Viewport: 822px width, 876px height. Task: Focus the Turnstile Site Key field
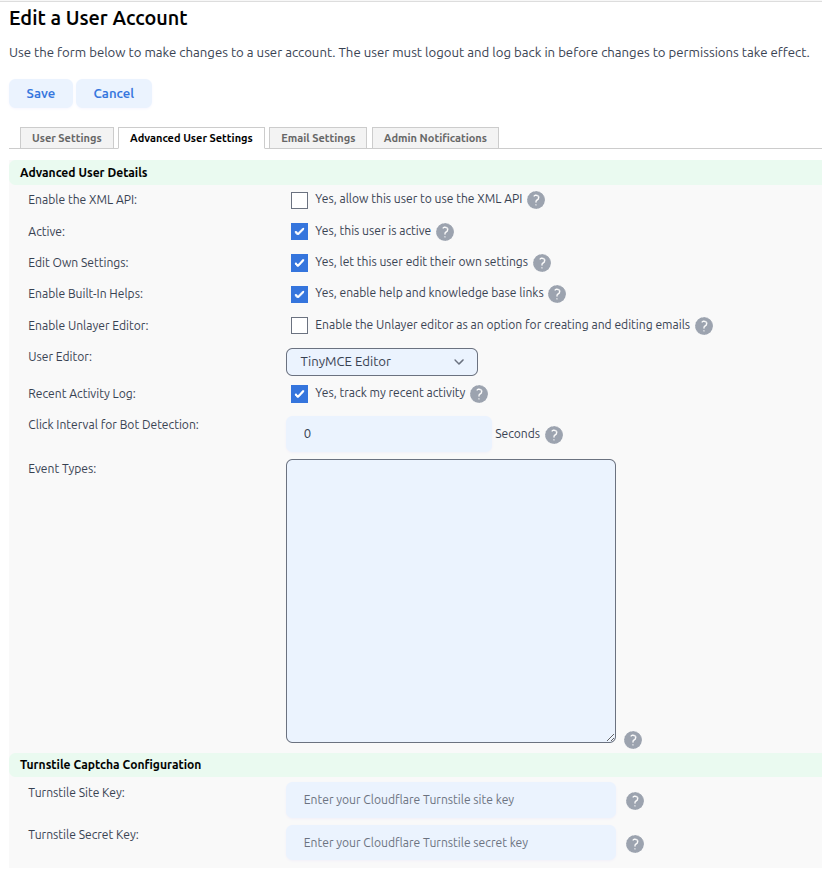click(x=451, y=800)
